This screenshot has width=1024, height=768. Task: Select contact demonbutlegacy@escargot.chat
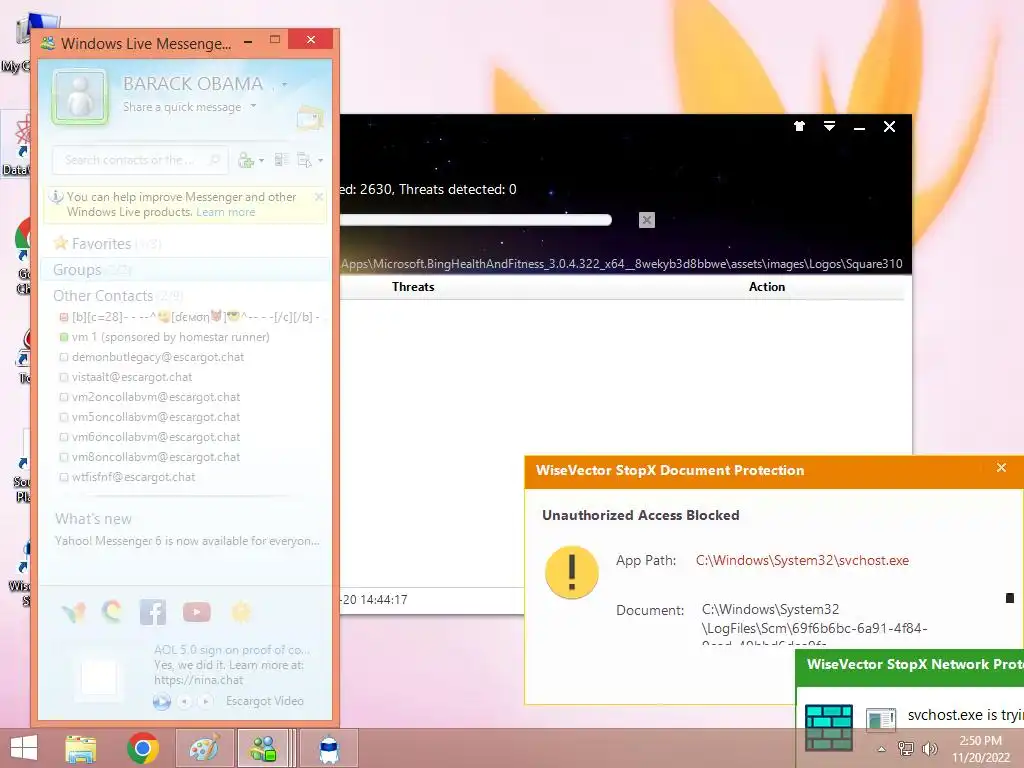click(152, 357)
